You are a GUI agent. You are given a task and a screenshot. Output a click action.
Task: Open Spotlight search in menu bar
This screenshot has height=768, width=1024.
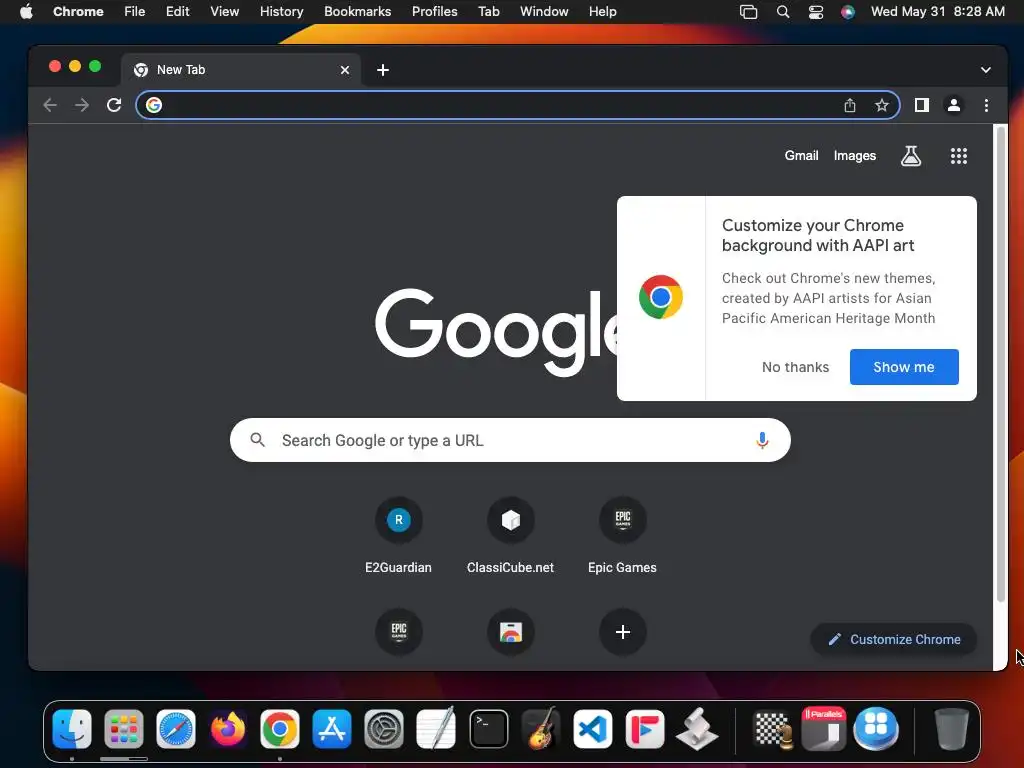tap(782, 12)
